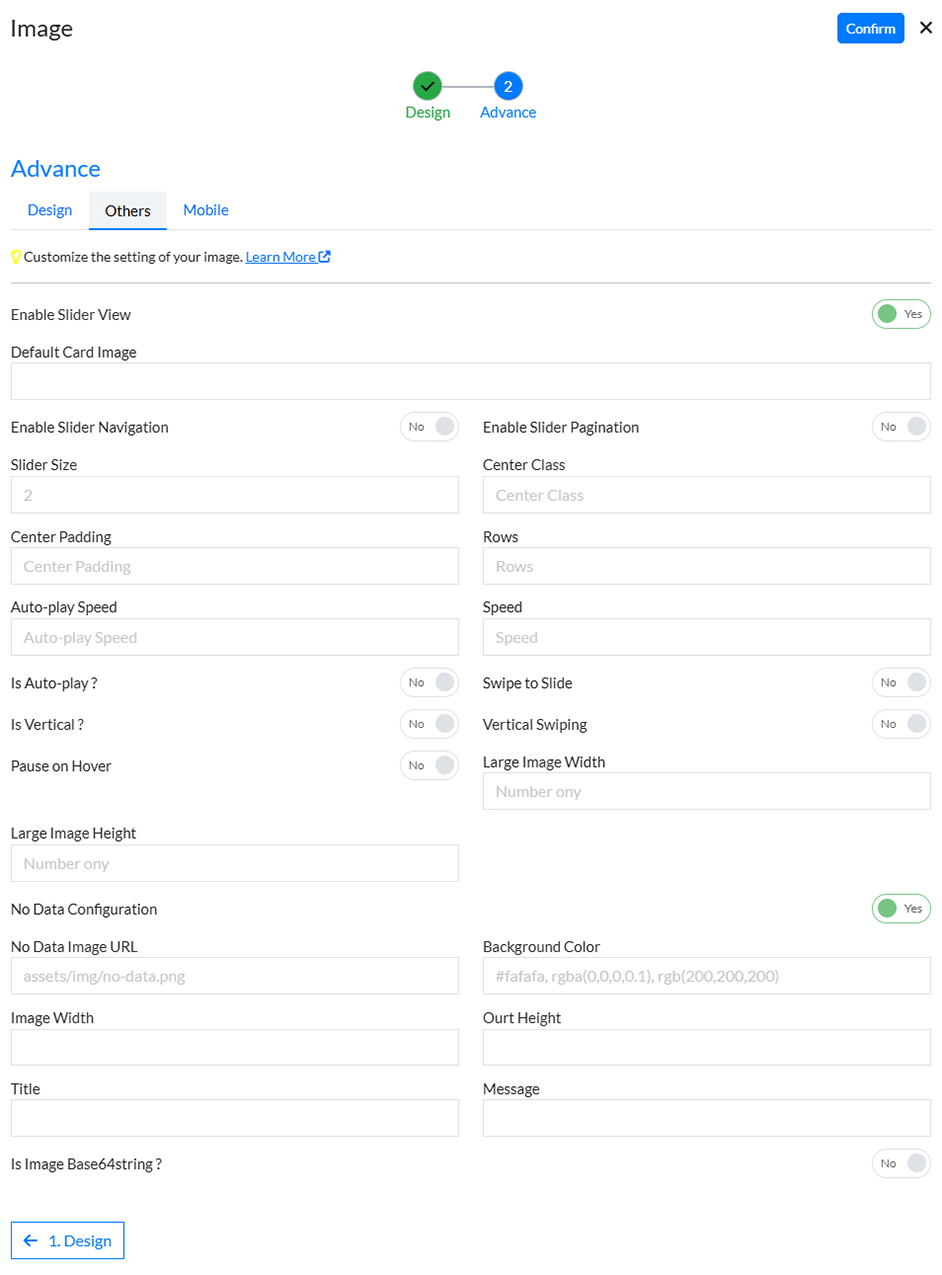Toggle Is Auto-play switch on
This screenshot has height=1275, width=942.
[x=429, y=682]
